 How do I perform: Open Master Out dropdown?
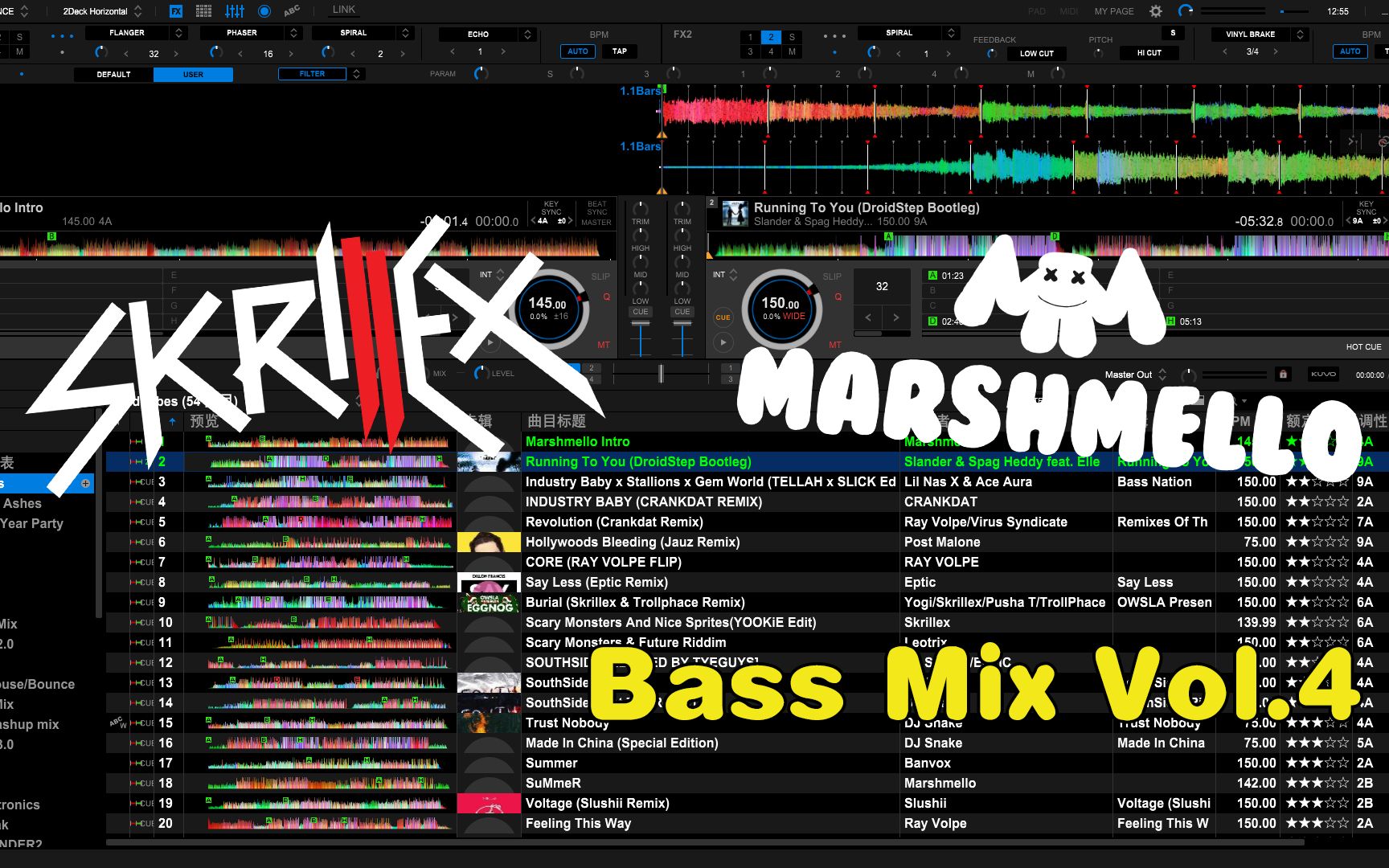(x=1162, y=375)
